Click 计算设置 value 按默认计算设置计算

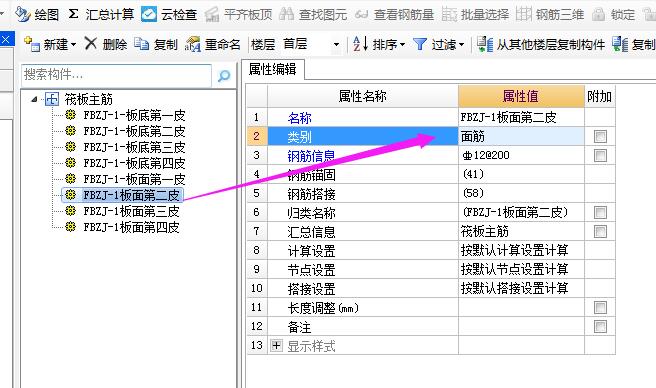coord(521,250)
